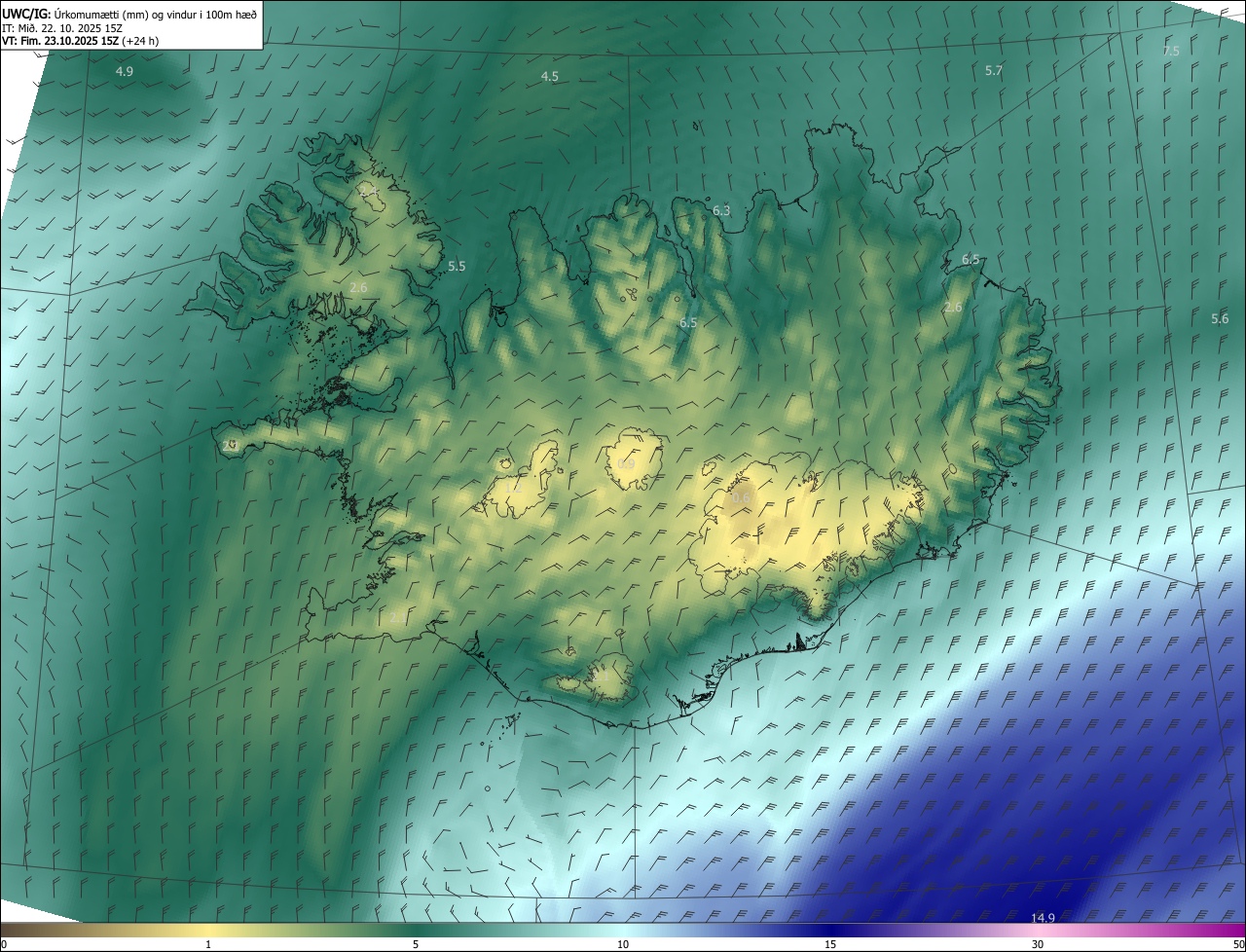Image resolution: width=1246 pixels, height=952 pixels.
Task: Click the colorbar tick label 5
Action: 416,944
